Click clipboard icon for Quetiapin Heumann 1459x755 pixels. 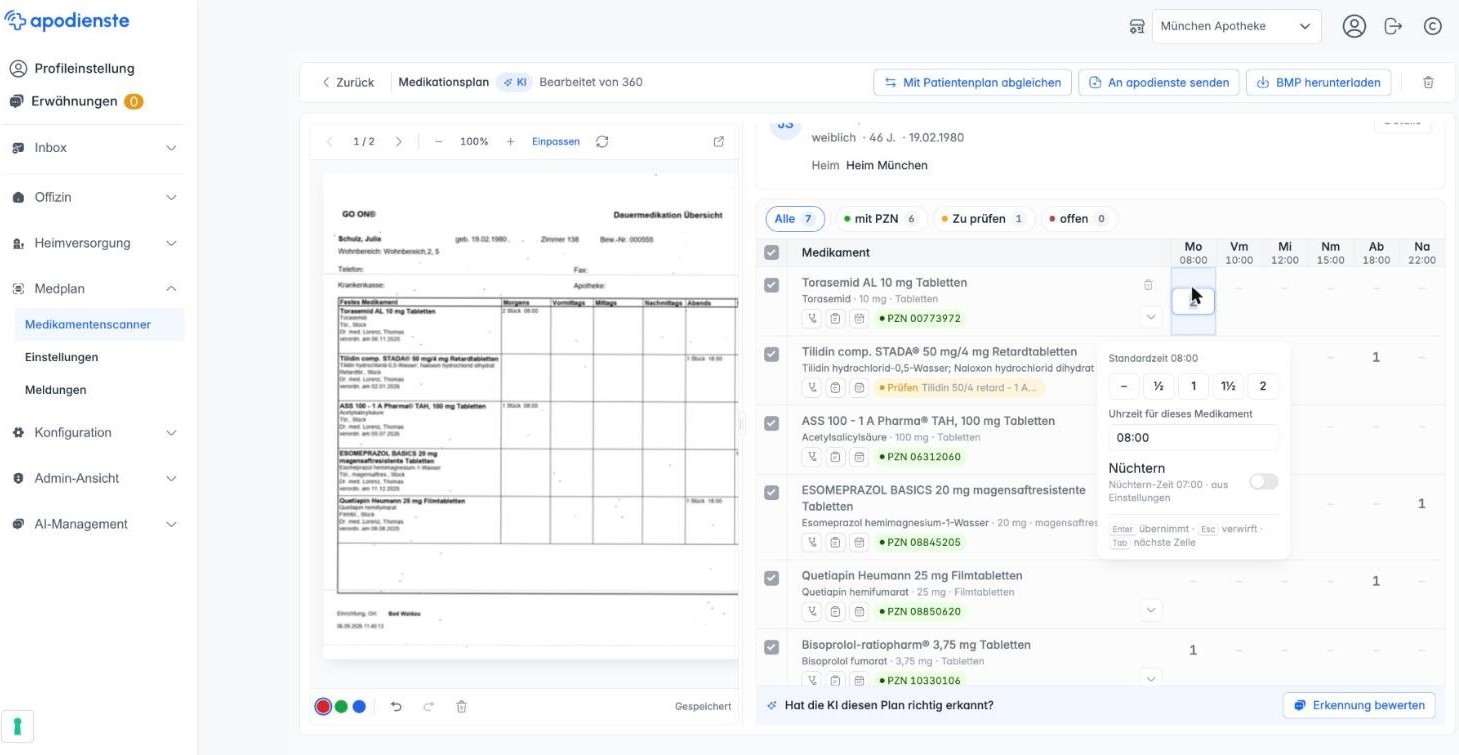pos(836,611)
